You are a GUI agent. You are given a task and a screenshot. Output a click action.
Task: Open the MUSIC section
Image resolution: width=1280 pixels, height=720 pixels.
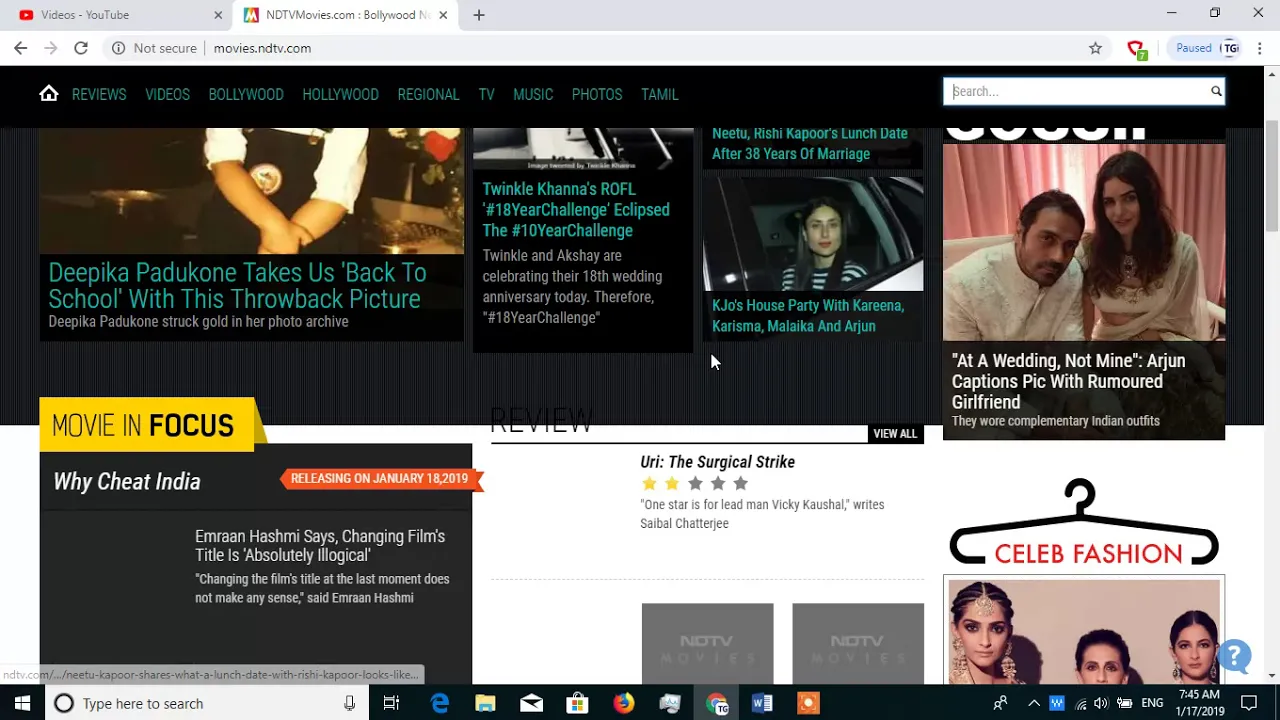coord(533,94)
